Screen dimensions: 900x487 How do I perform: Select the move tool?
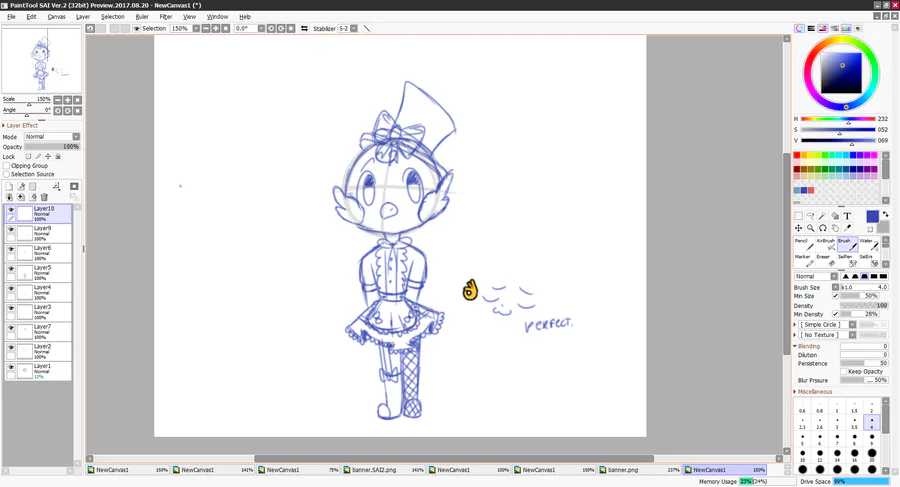tap(798, 228)
